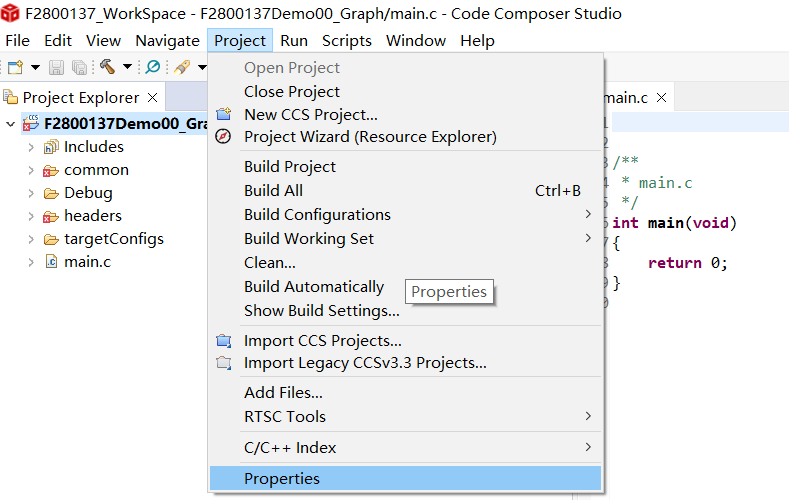Switch to the main.c editor tab
This screenshot has width=789, height=500.
626,98
